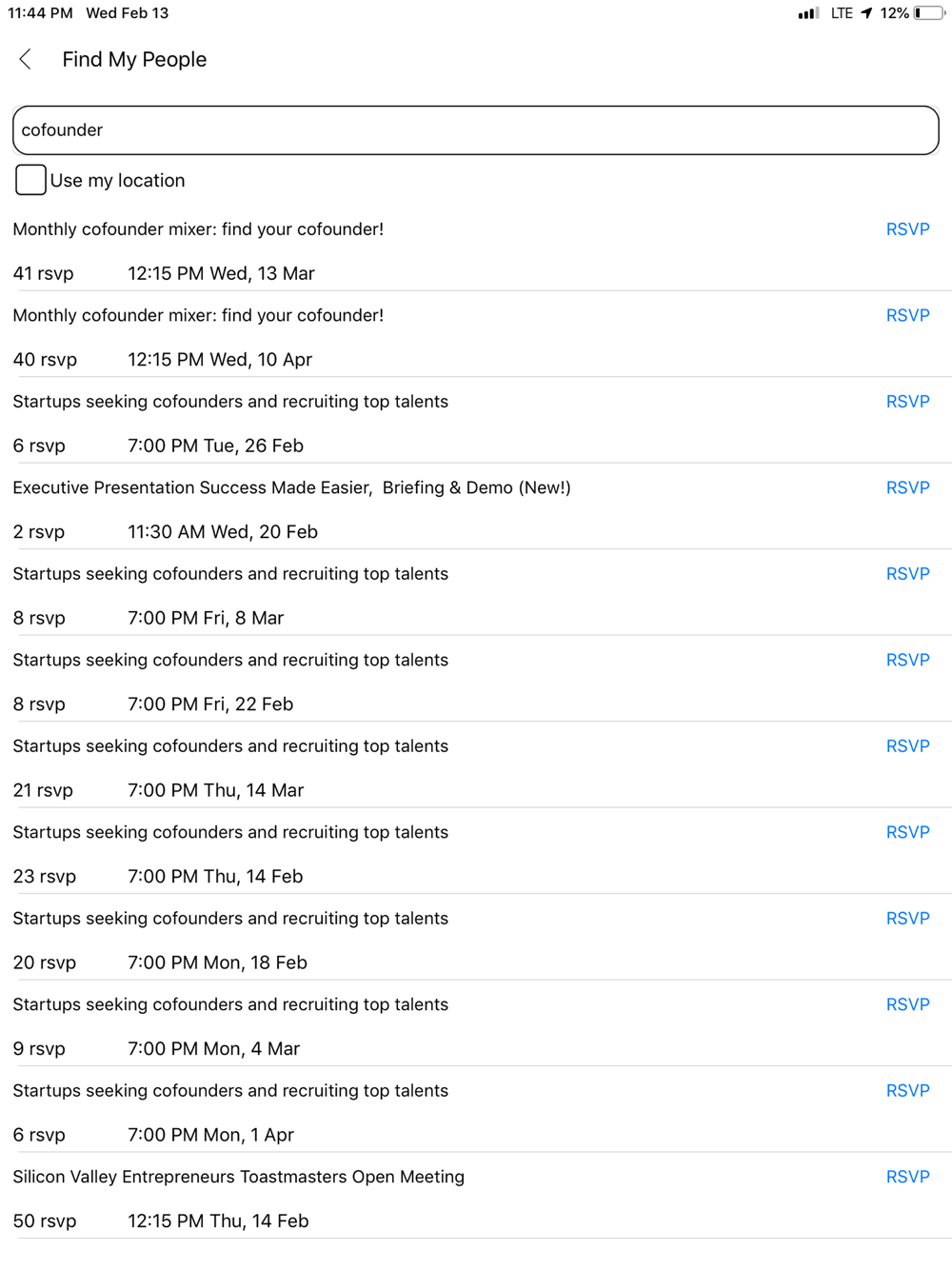This screenshot has width=952, height=1270.
Task: RSVP to the 13 Mar cofounder mixer
Action: pyautogui.click(x=907, y=229)
